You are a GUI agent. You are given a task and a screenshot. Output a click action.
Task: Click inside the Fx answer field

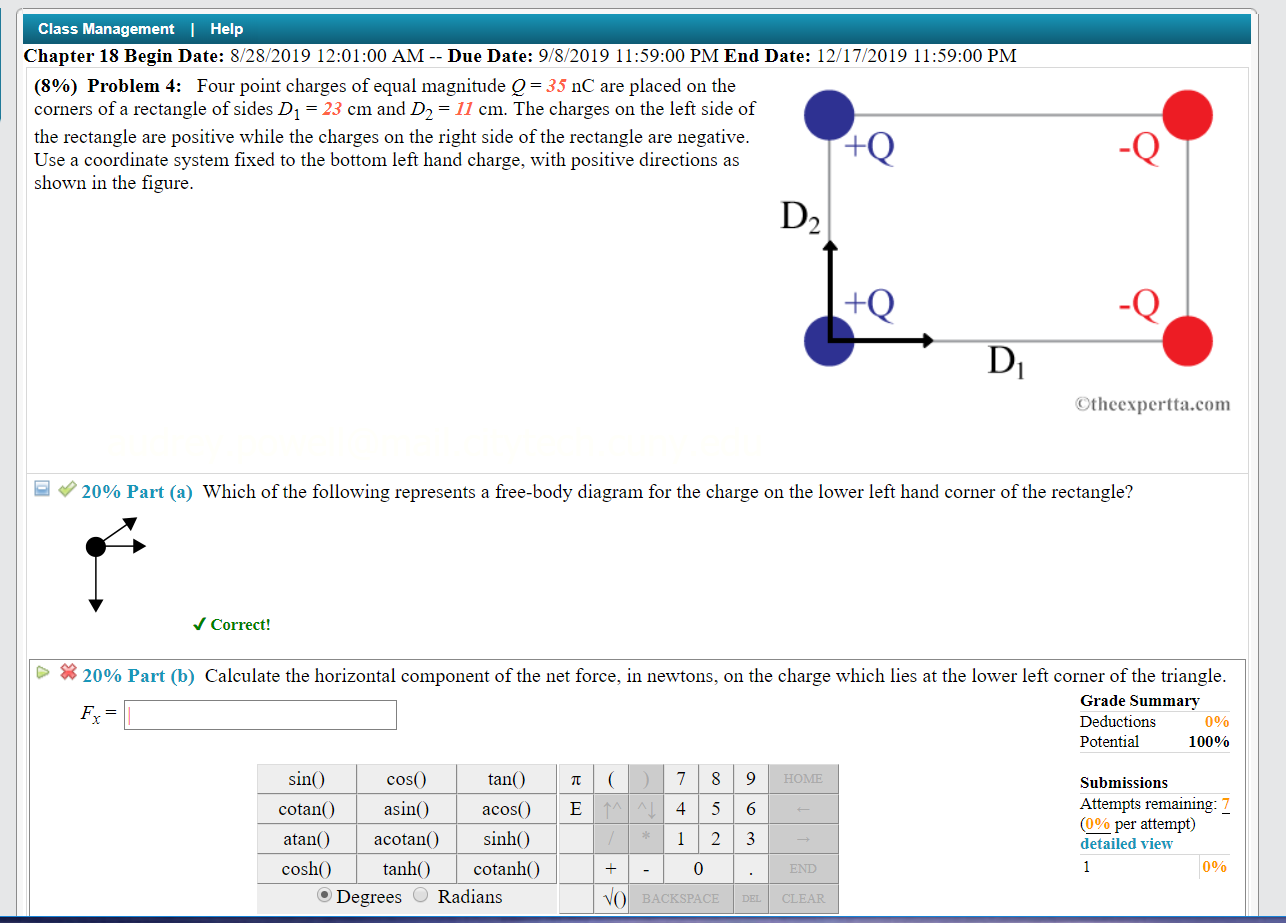[260, 714]
